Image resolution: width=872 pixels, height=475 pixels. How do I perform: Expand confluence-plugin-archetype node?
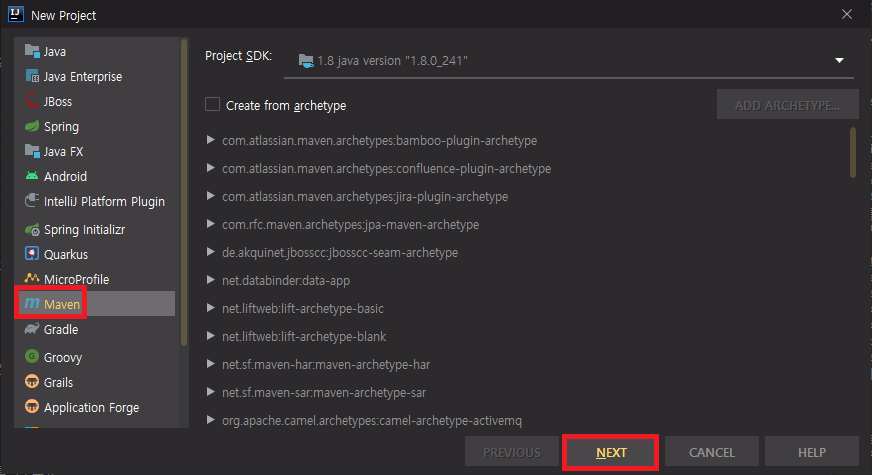coord(210,168)
